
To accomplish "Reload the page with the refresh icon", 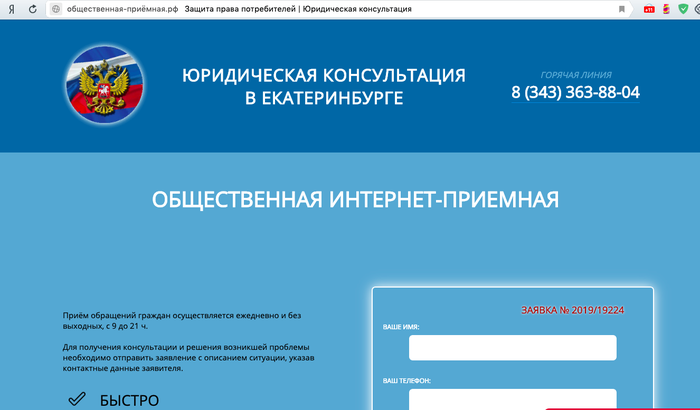I will [x=32, y=8].
